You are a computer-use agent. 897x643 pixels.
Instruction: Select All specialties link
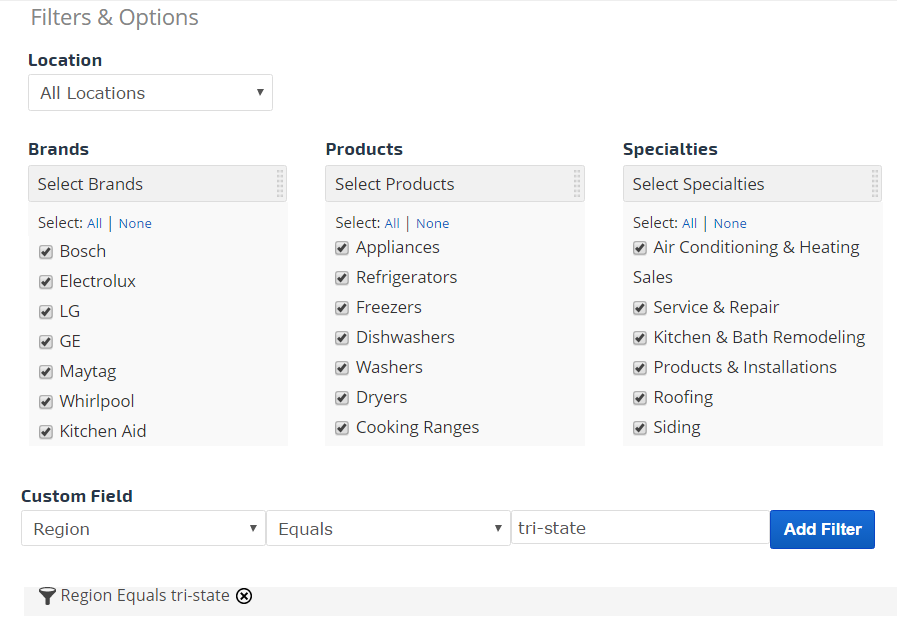[689, 224]
